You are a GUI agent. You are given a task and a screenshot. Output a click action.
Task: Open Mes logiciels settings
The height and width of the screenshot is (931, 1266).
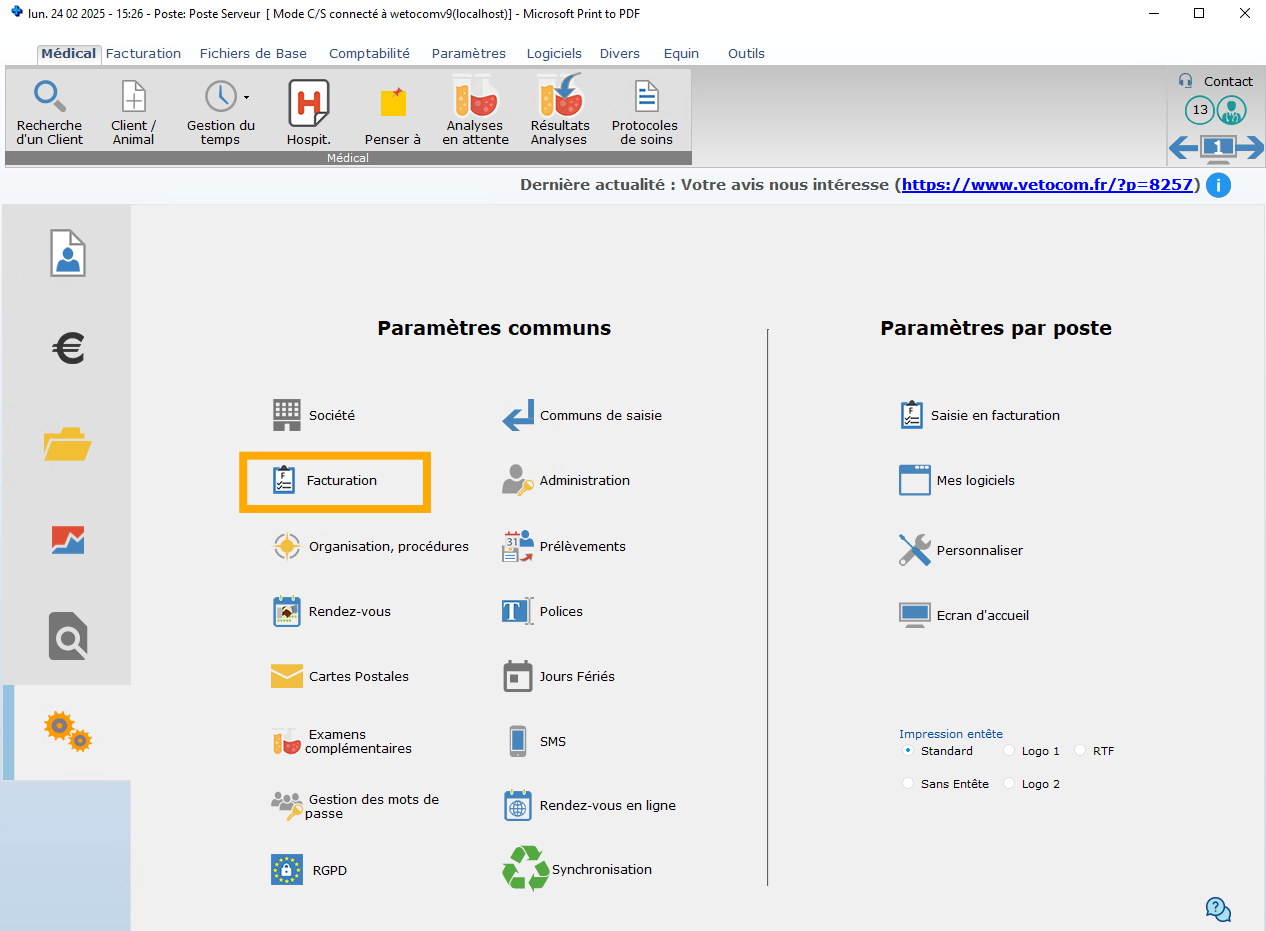pos(957,481)
